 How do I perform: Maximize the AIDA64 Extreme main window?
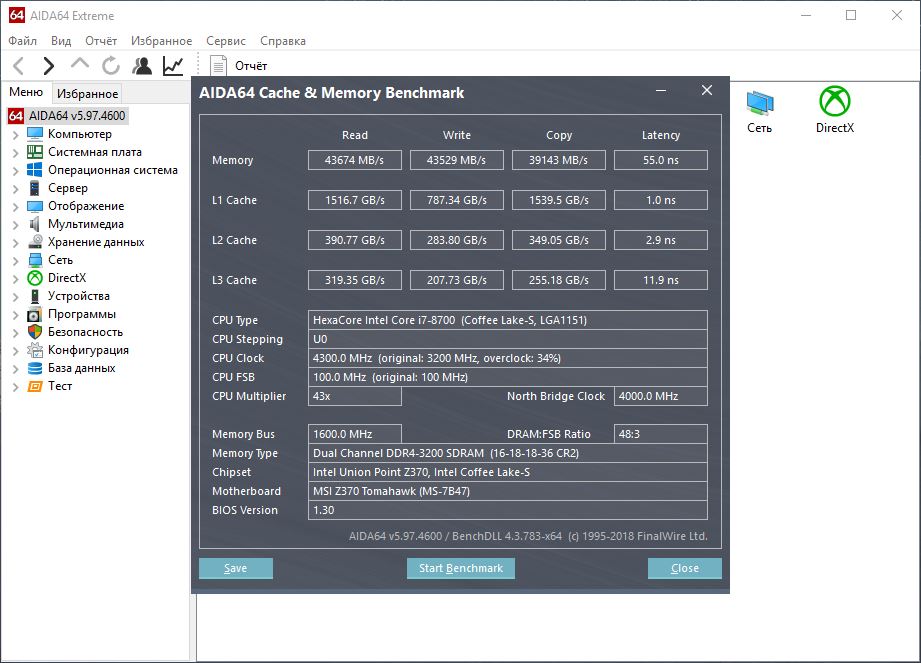click(851, 15)
